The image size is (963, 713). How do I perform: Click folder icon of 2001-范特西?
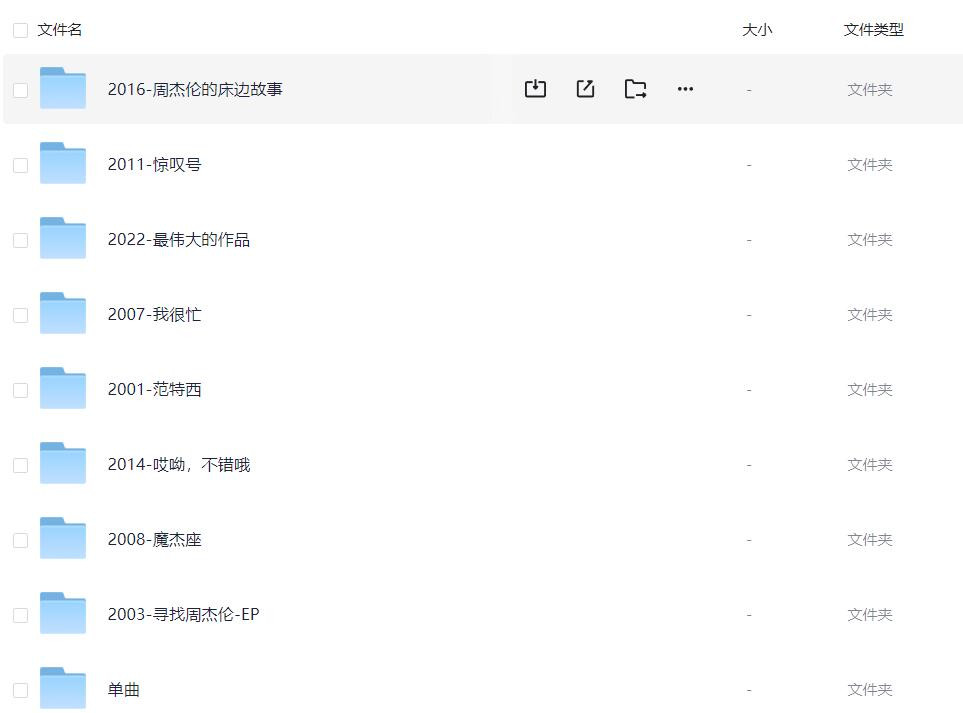pyautogui.click(x=63, y=388)
